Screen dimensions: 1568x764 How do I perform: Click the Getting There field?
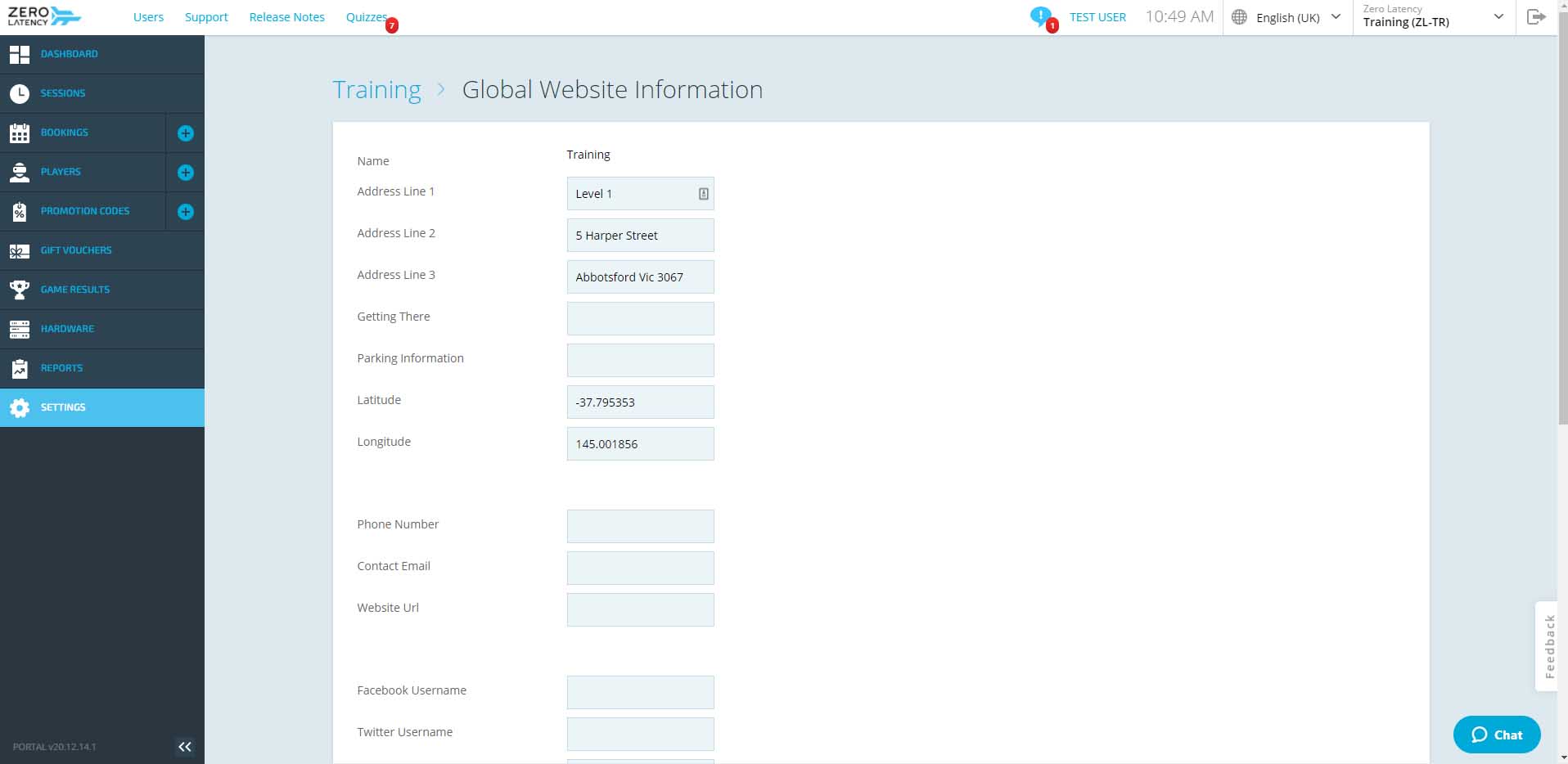[x=640, y=319]
